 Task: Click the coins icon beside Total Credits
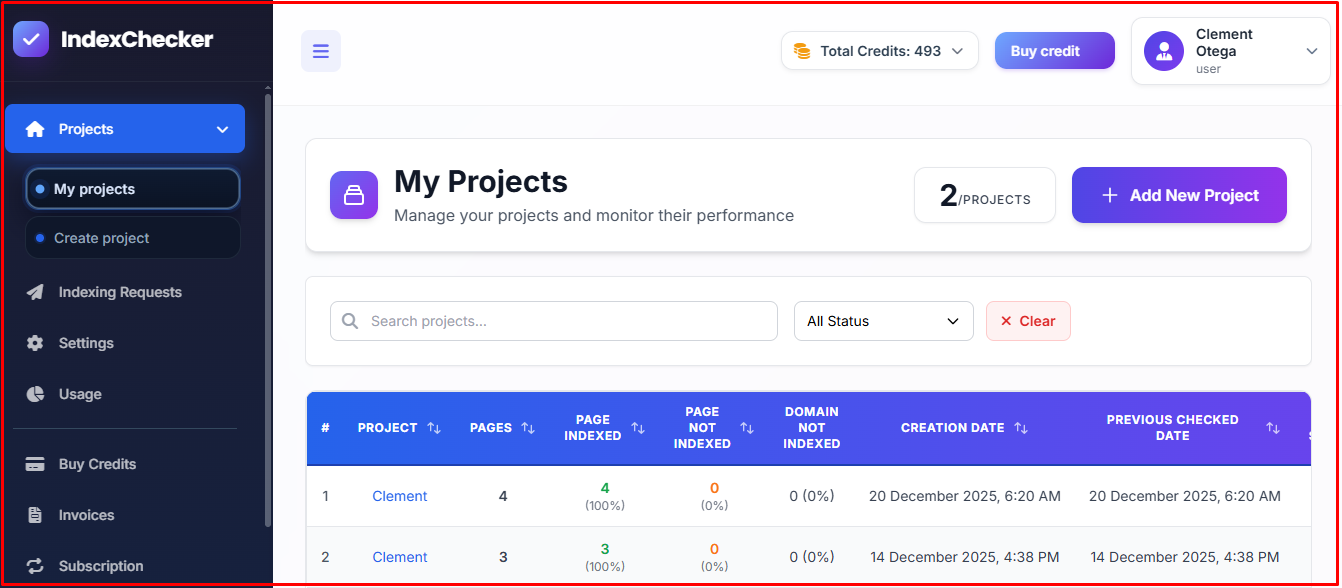click(x=801, y=51)
